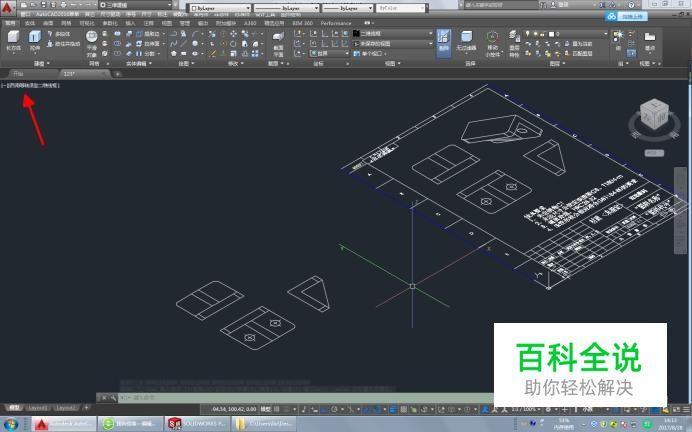
Task: Add a new drawing tab with plus
Action: (117, 74)
